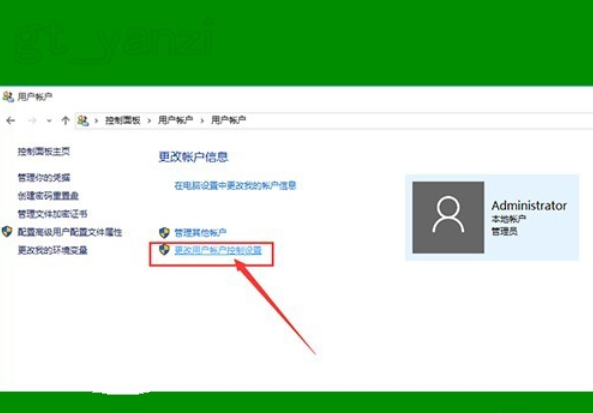The width and height of the screenshot is (593, 413).
Task: Open 管理文件加密证书 sidebar link
Action: (x=53, y=214)
